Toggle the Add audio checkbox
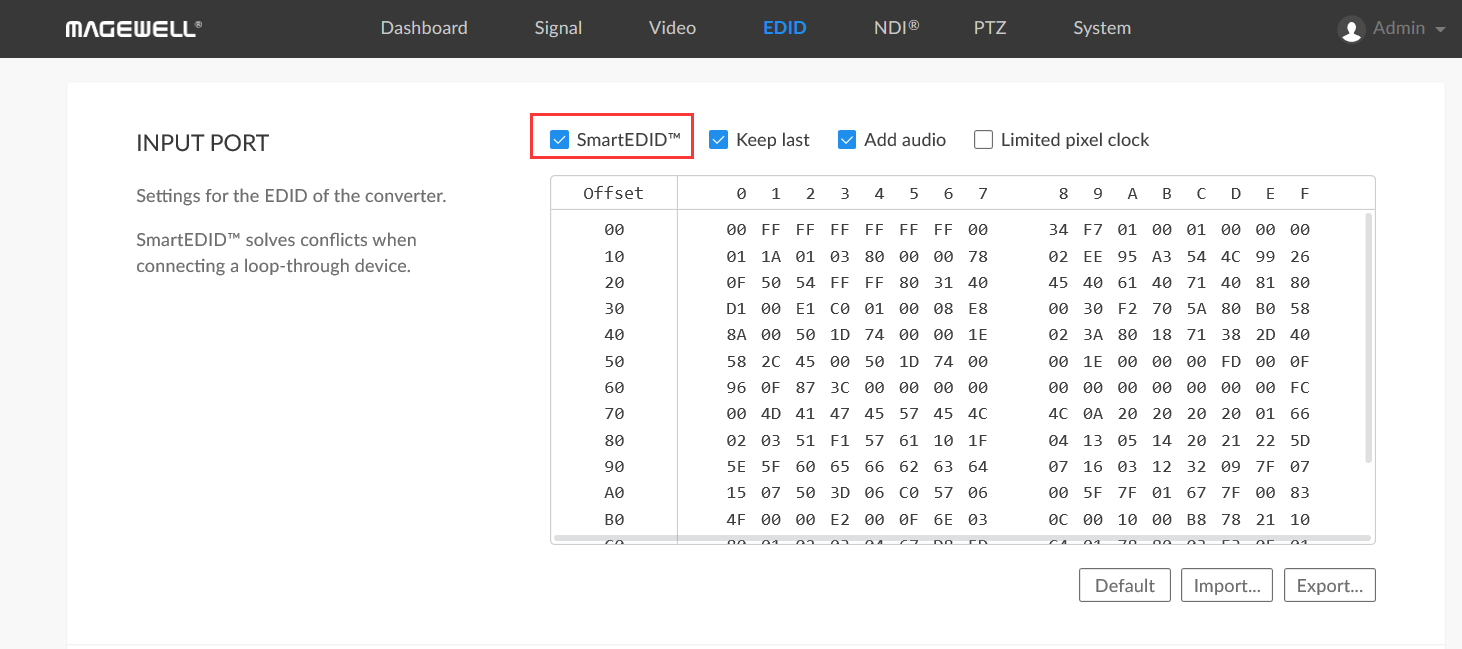 click(x=847, y=140)
